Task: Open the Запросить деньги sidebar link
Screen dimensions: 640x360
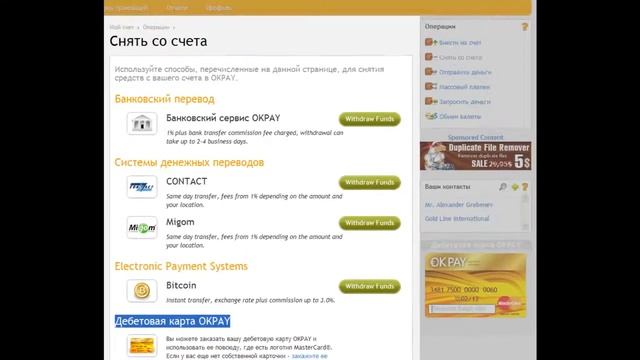Action: [465, 102]
